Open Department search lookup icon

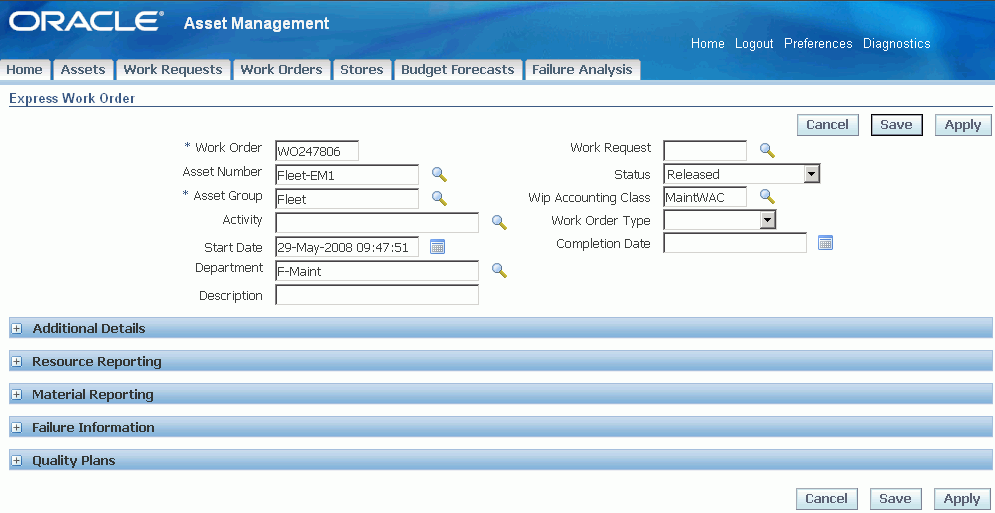coord(499,270)
